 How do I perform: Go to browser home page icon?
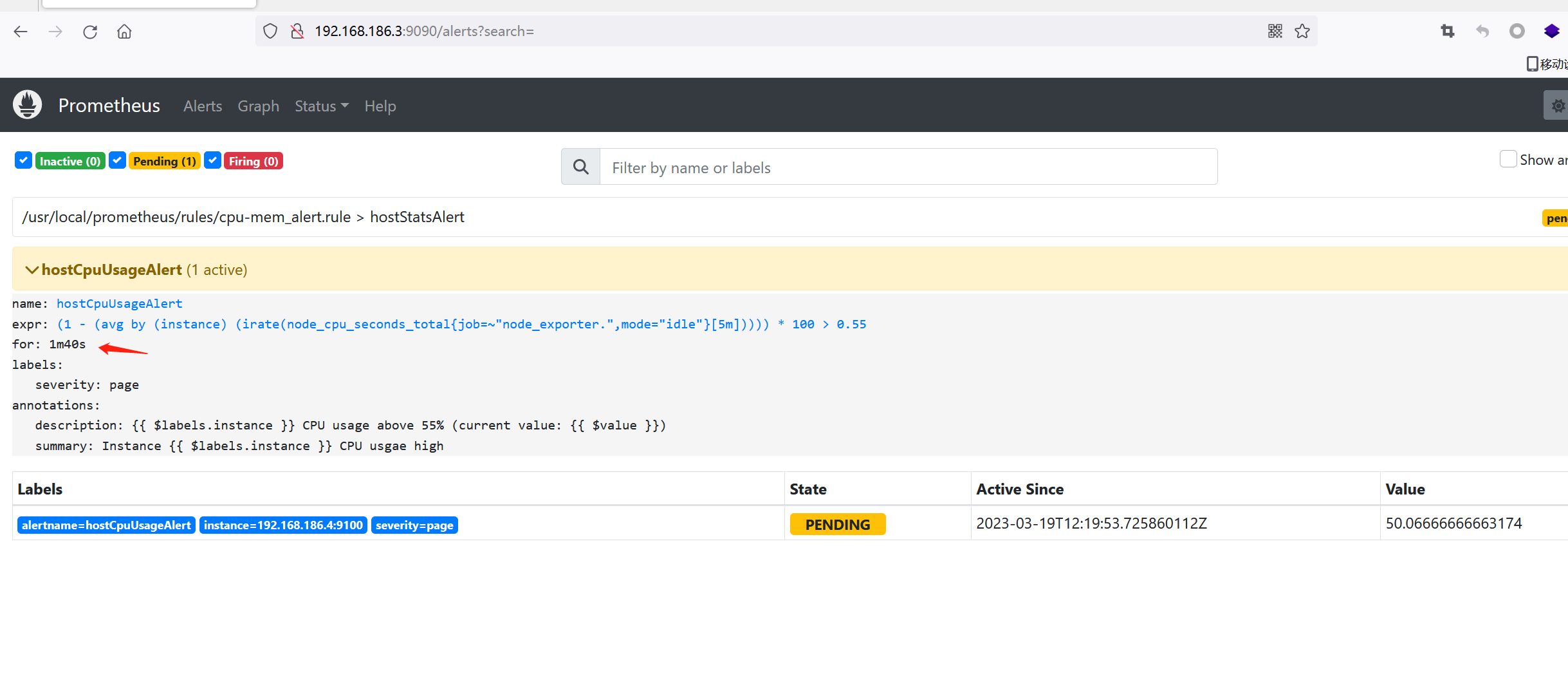click(124, 32)
